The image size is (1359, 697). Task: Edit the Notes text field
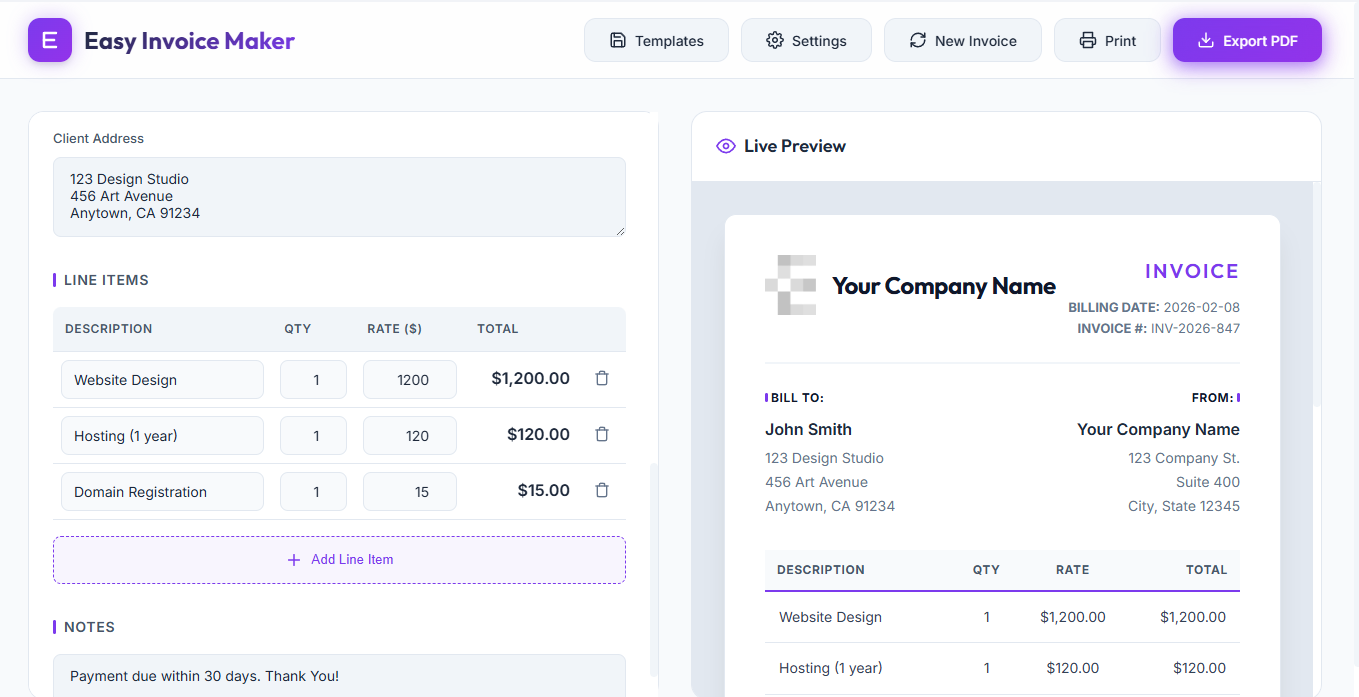point(339,676)
